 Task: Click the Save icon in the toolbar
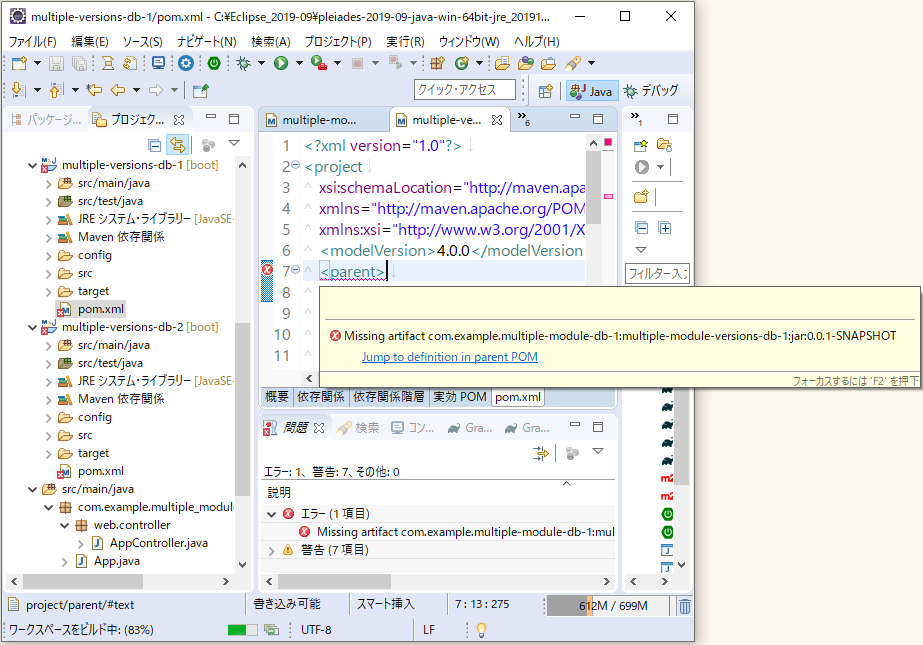tap(56, 63)
